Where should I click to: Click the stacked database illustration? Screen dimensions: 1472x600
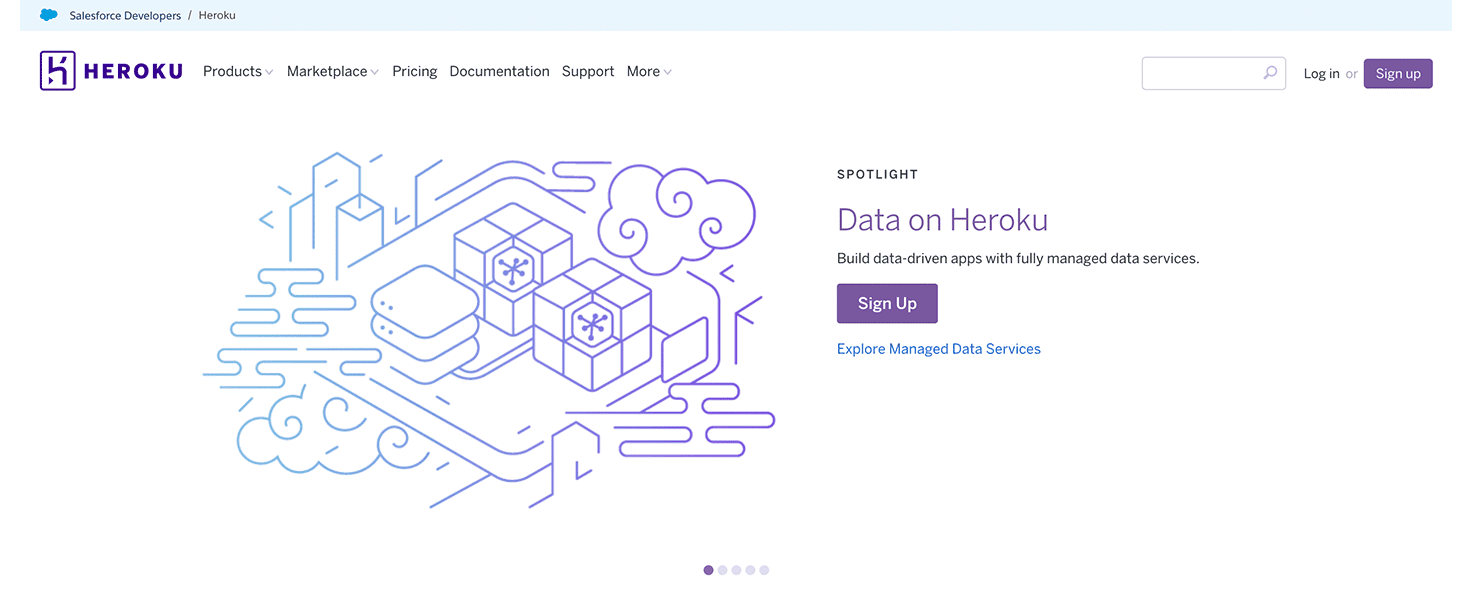coord(424,310)
